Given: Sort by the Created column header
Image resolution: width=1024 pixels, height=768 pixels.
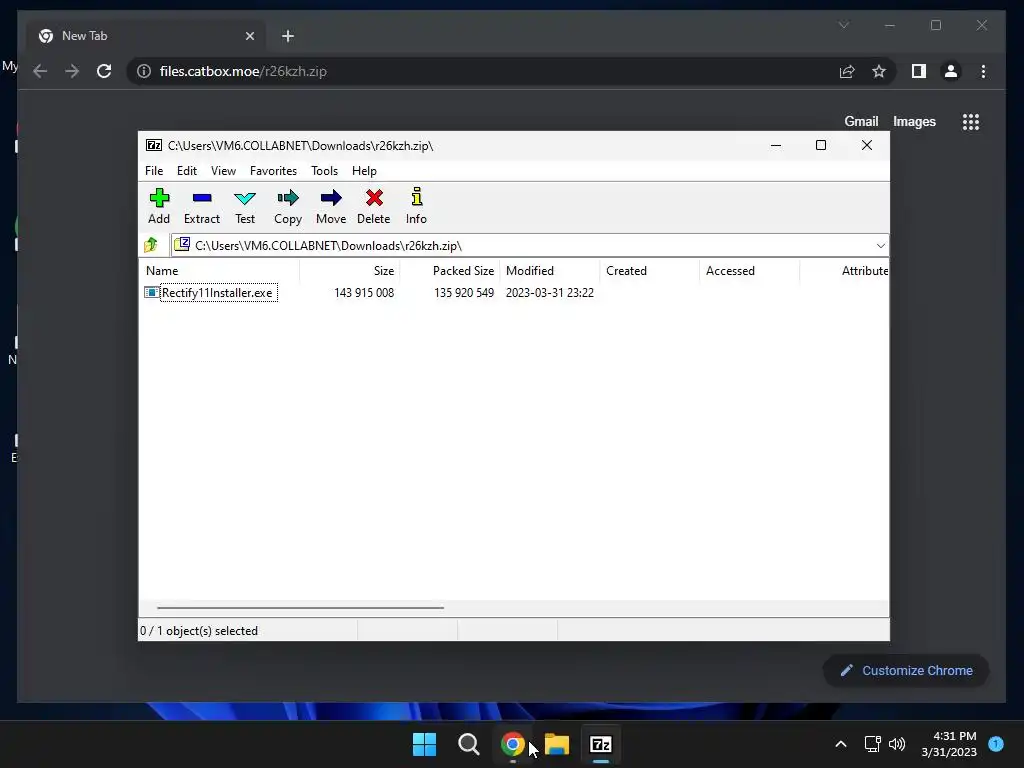Looking at the screenshot, I should [x=650, y=270].
